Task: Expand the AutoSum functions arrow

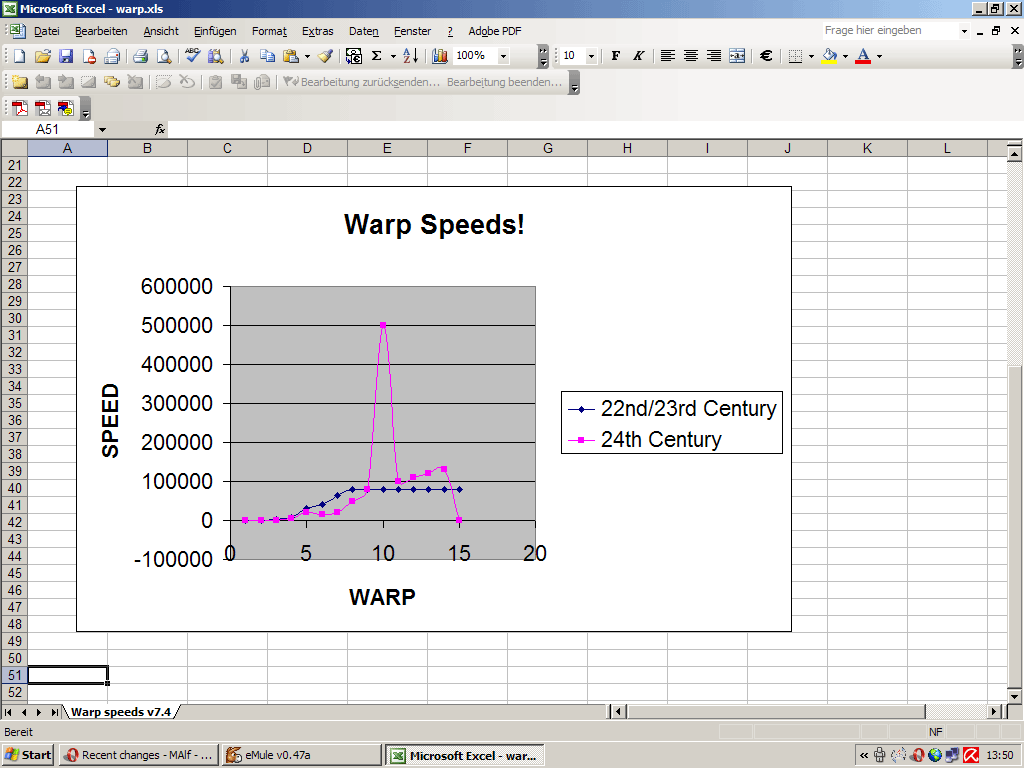Action: pos(393,56)
